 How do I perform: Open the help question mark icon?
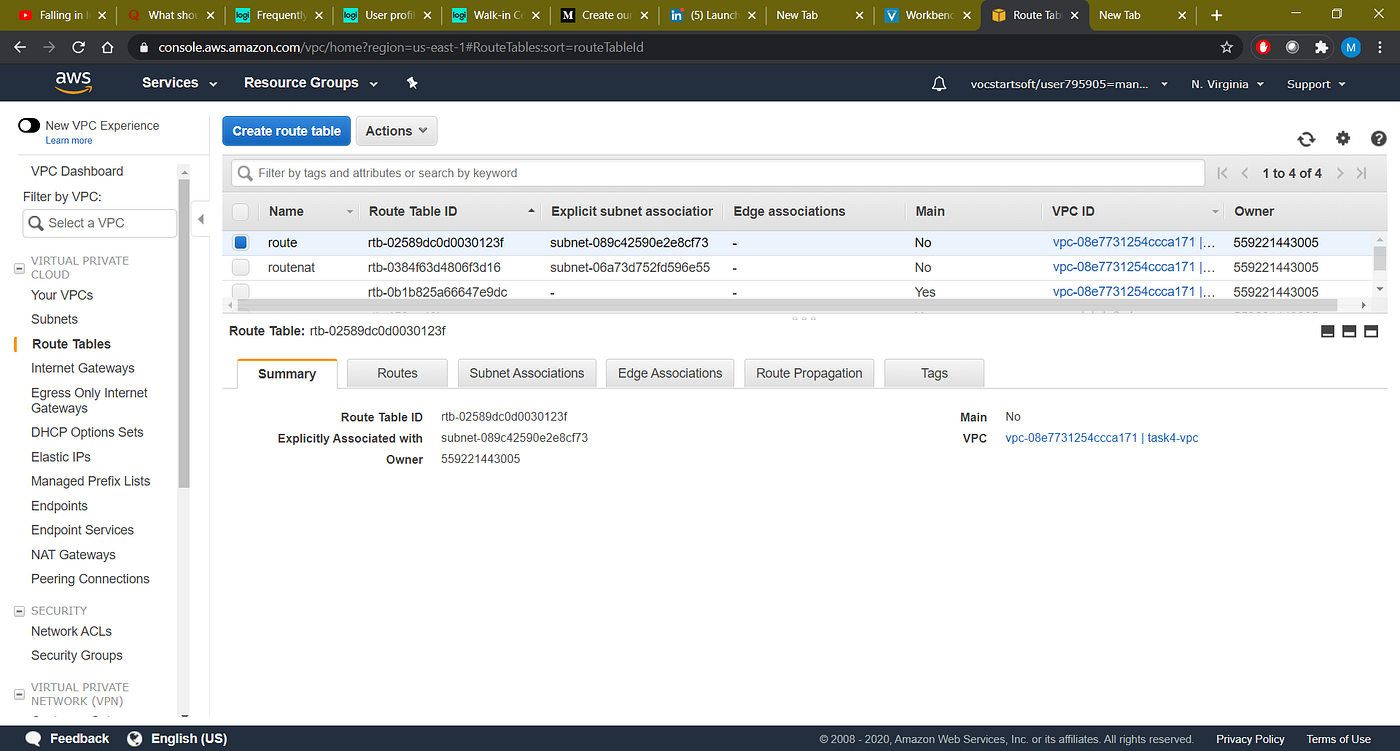tap(1378, 139)
